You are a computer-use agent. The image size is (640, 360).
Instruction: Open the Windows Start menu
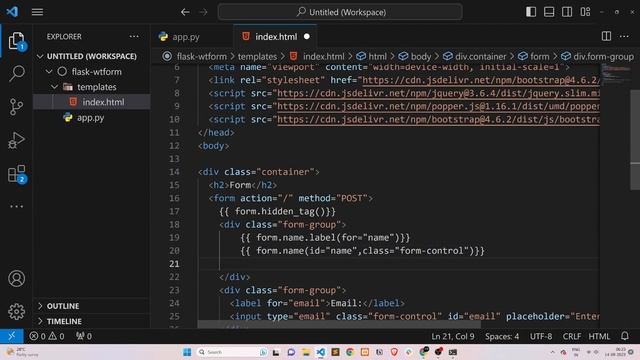click(x=187, y=352)
